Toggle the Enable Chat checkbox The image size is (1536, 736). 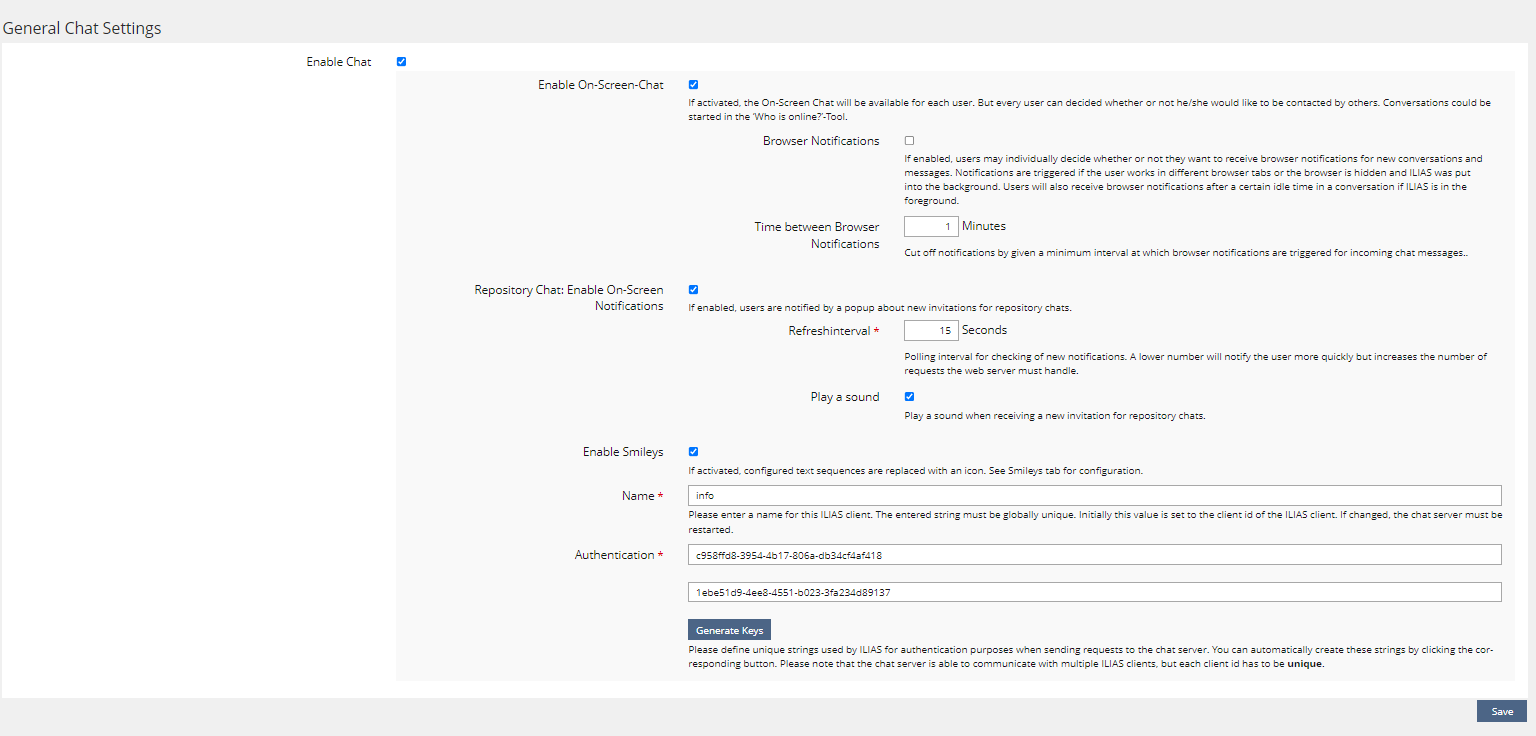401,62
